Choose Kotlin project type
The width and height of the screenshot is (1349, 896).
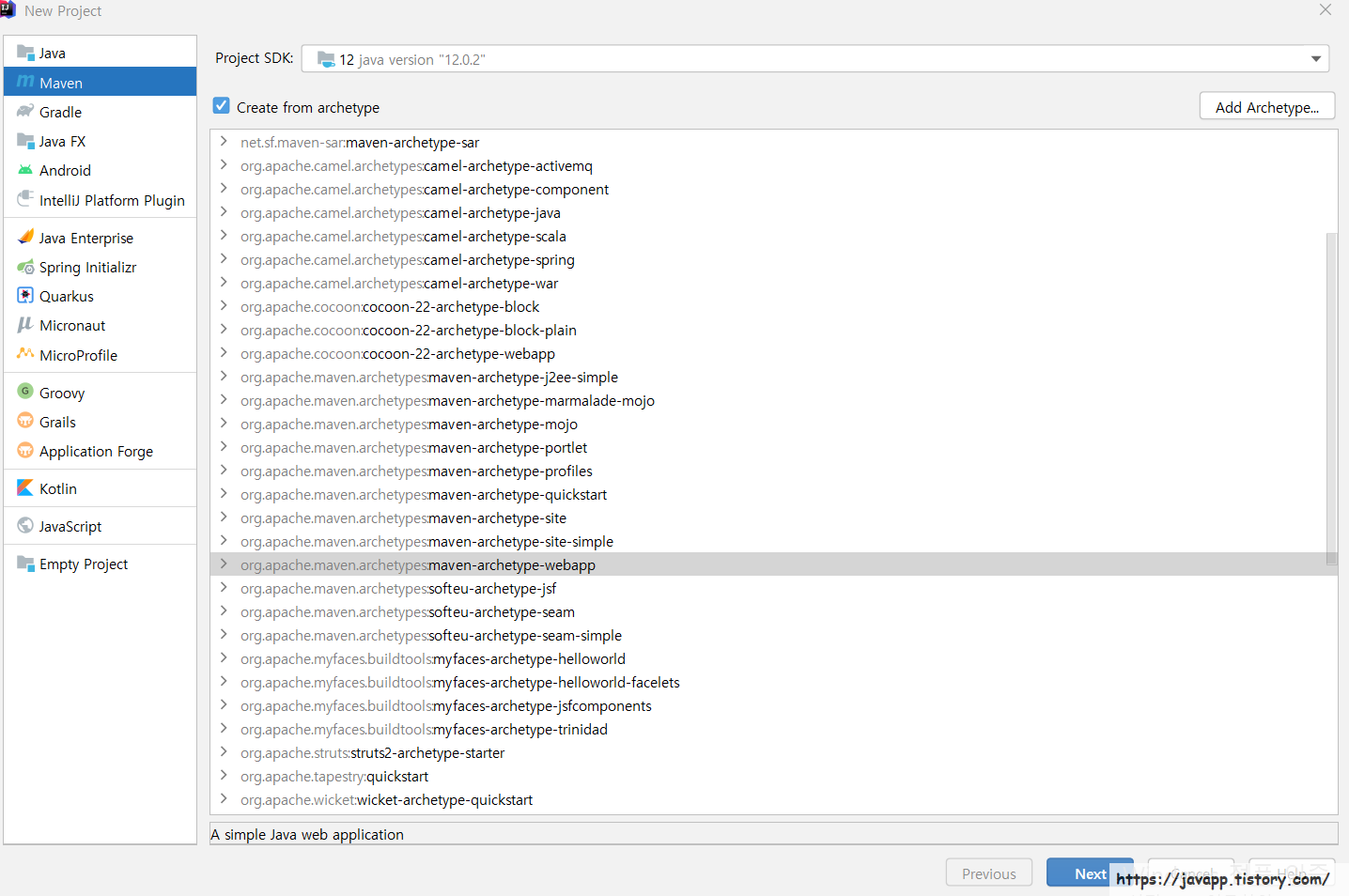pos(101,488)
